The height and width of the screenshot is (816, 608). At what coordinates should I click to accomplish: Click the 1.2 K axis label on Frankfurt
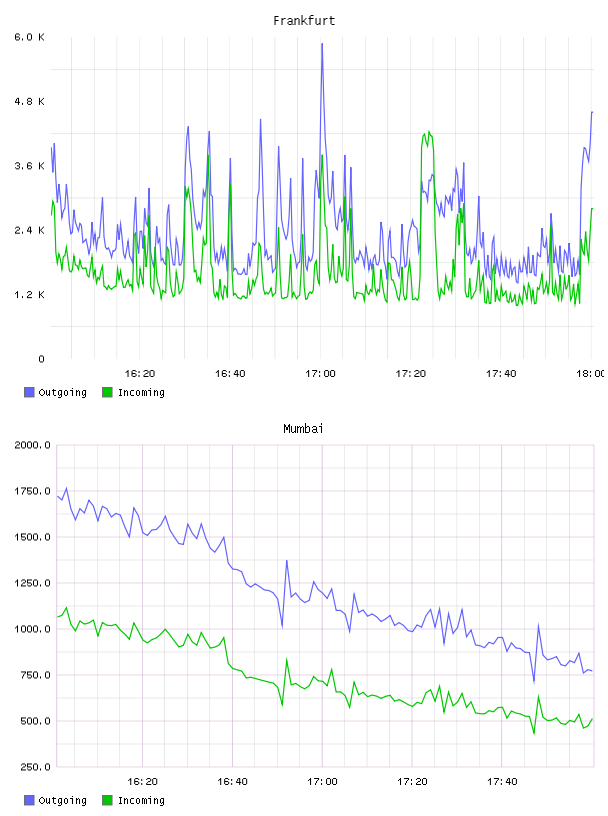(x=29, y=295)
